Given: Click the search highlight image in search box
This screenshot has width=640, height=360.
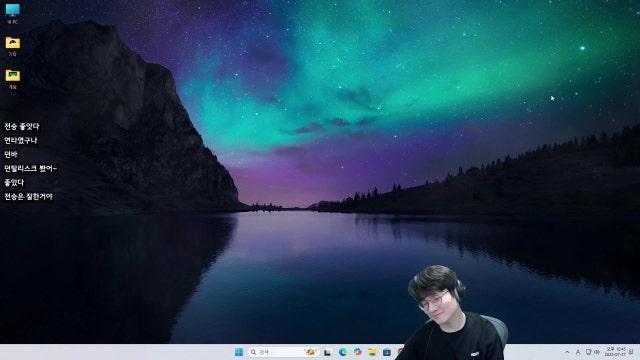Looking at the screenshot, I should (x=310, y=352).
